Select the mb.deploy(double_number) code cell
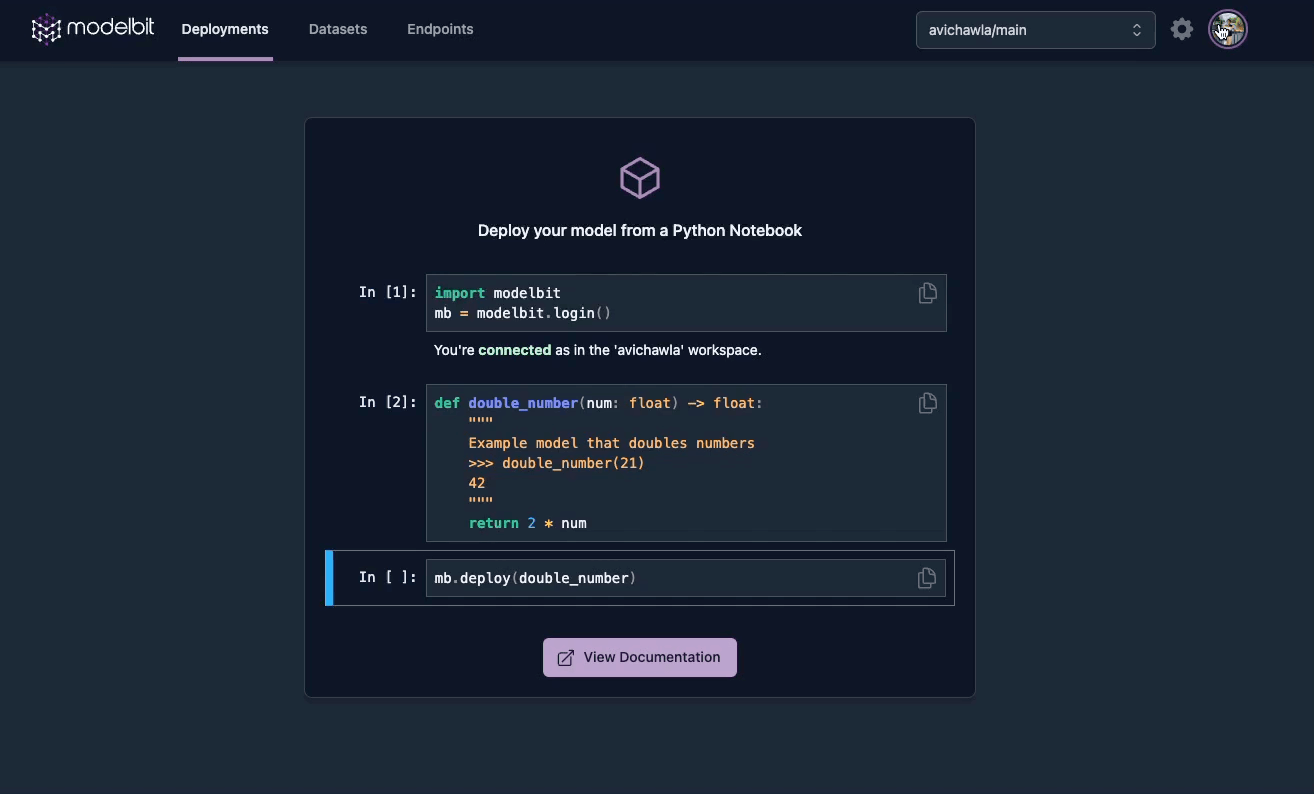Screen dimensions: 1314x794 686,578
